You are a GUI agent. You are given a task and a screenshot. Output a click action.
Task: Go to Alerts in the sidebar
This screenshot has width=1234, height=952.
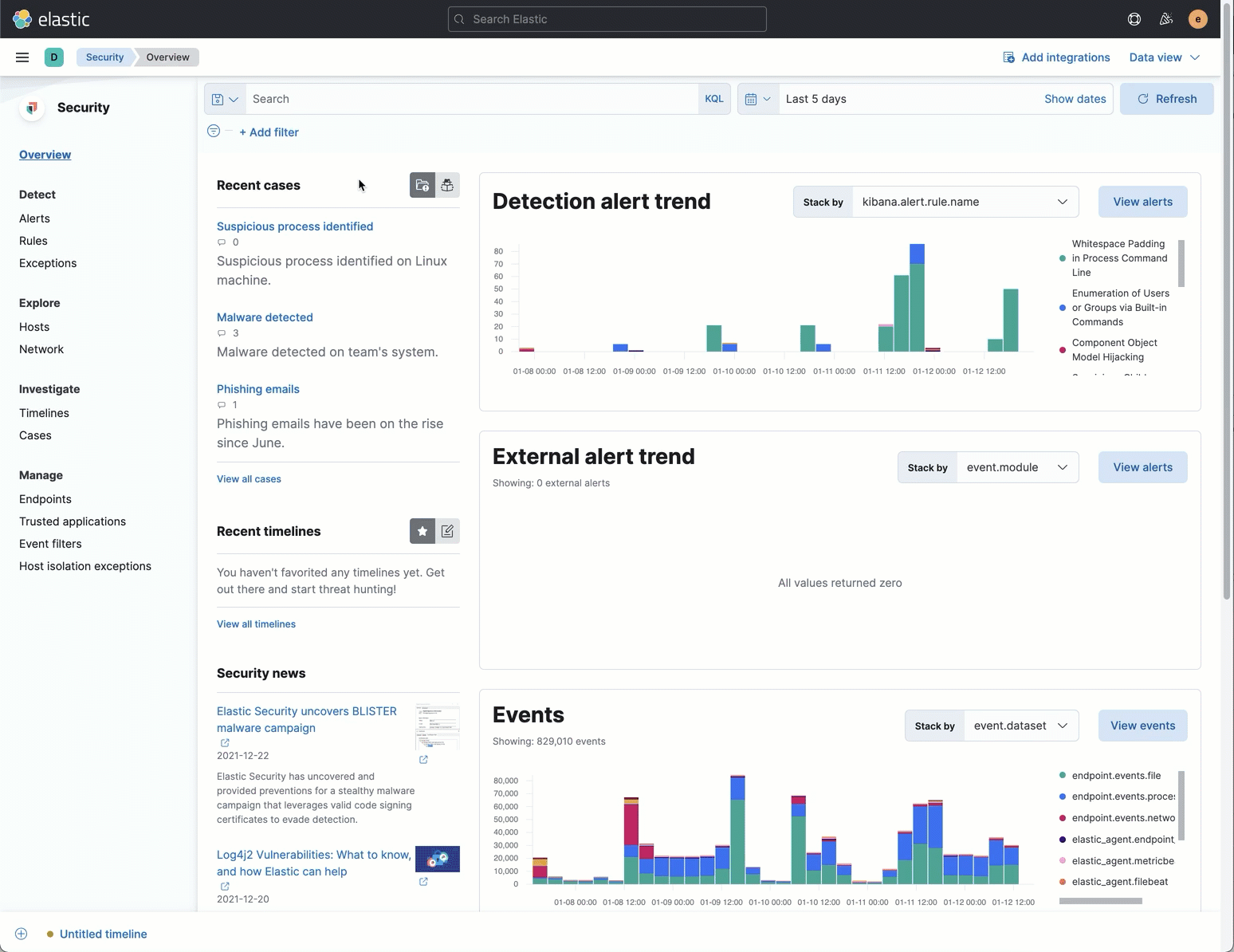[x=34, y=218]
